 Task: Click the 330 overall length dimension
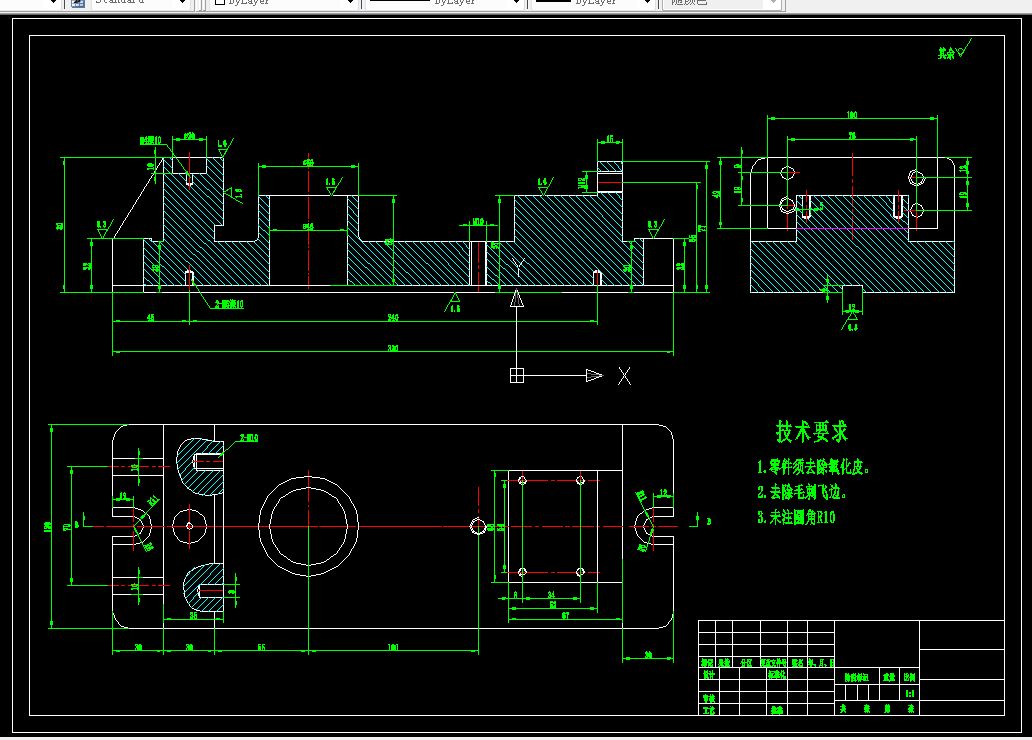pos(393,348)
